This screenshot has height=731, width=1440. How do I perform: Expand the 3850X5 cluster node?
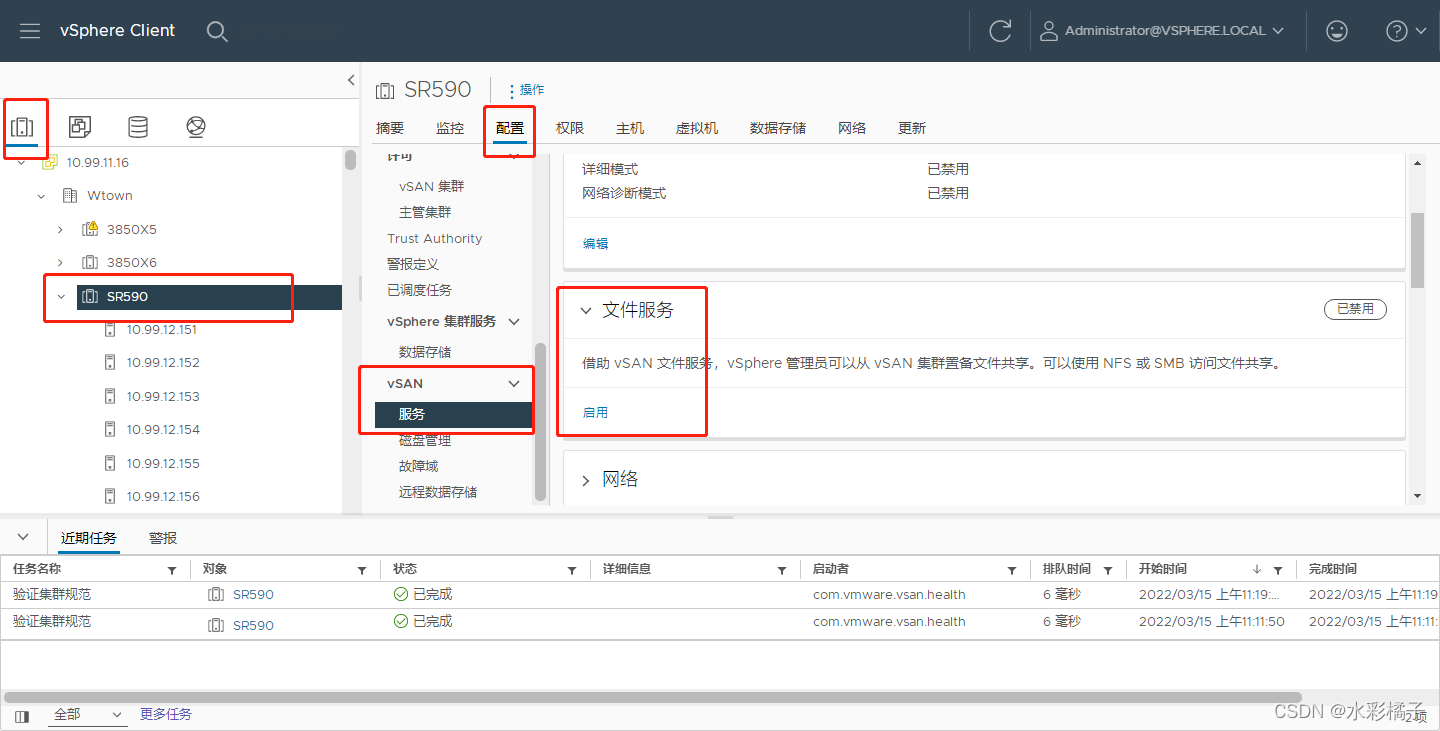pos(61,230)
